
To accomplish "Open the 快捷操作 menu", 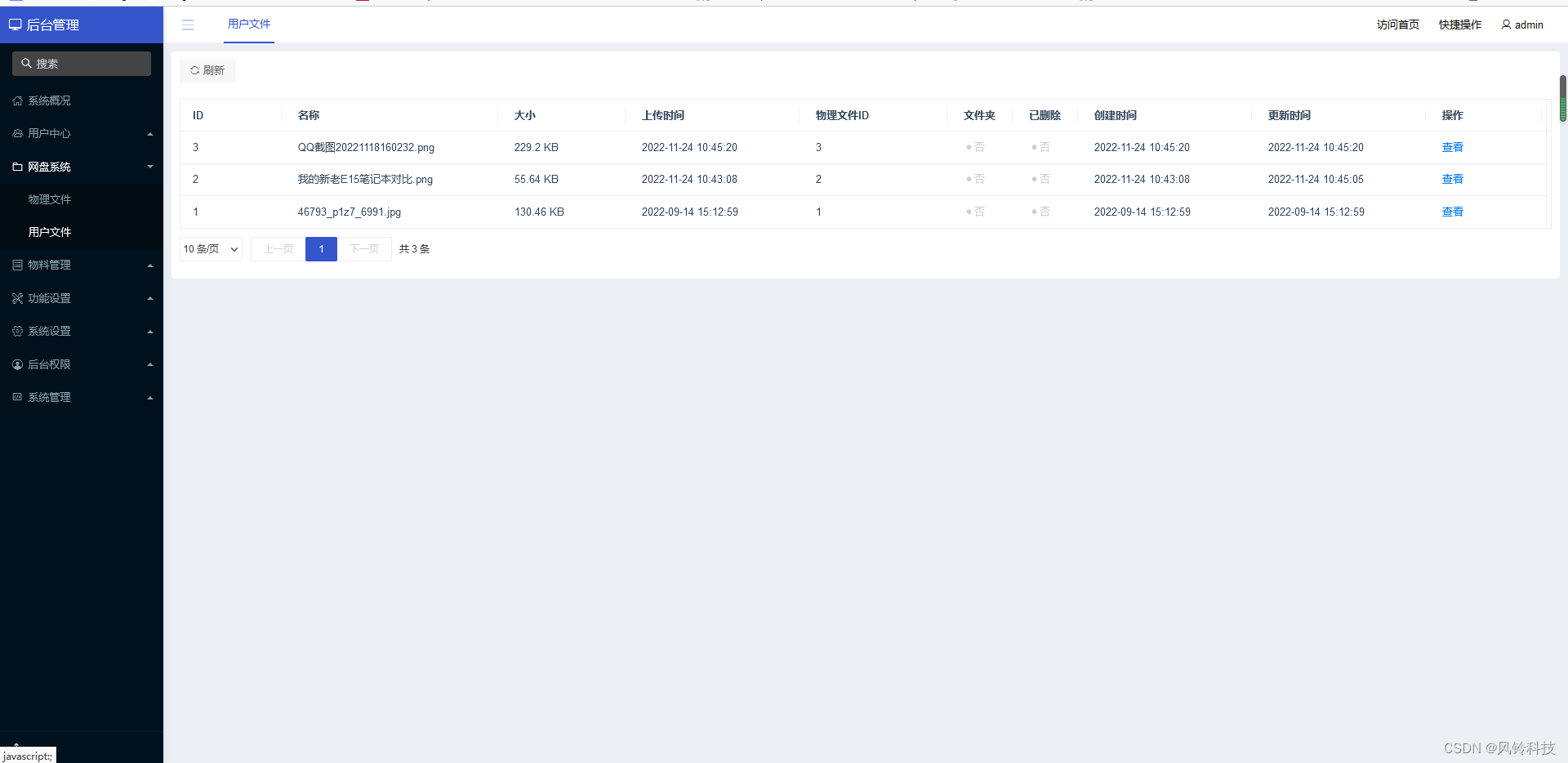I will click(1459, 25).
